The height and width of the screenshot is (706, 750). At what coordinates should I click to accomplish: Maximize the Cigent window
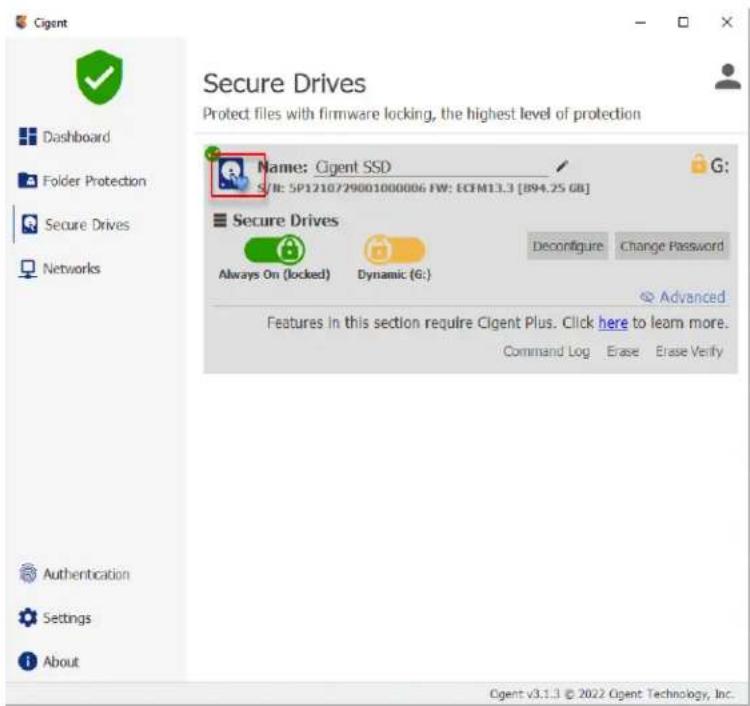[683, 22]
